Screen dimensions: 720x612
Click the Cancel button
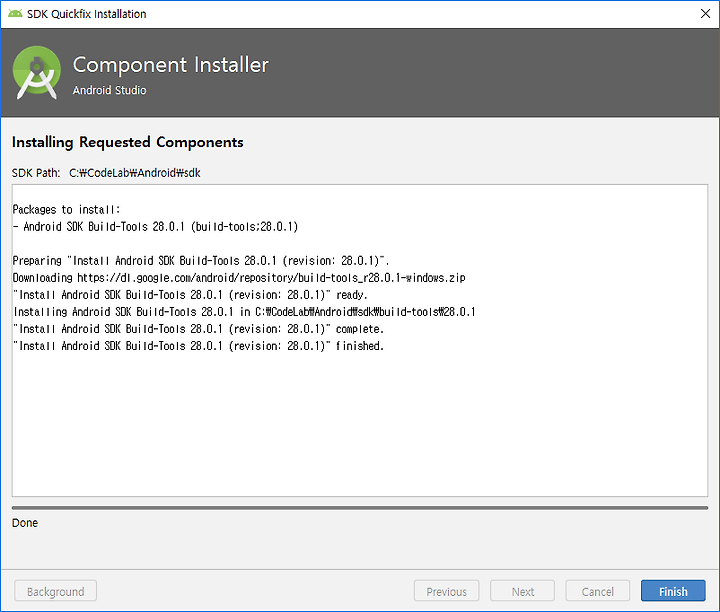click(x=597, y=591)
